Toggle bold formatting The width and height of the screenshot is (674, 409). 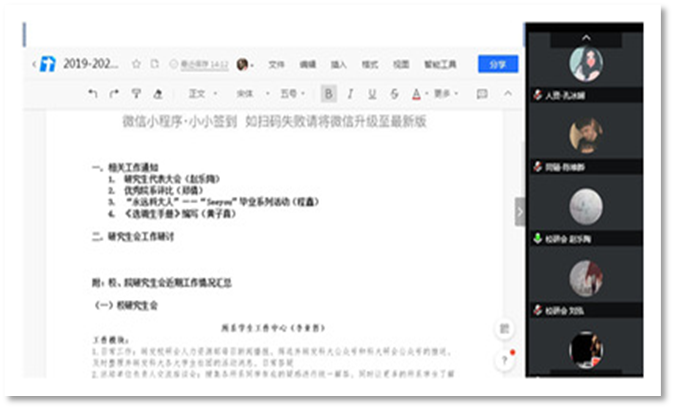(329, 94)
